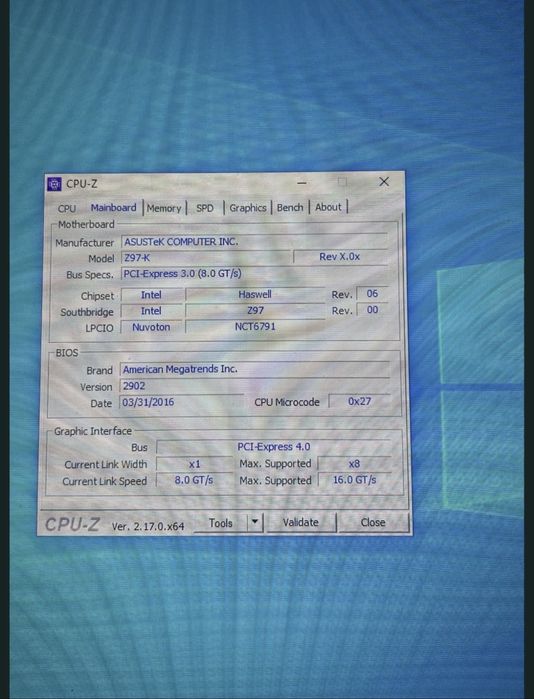Click the Manufacturer field ASUSTeK COMPUTER INC.
The image size is (534, 699).
(254, 242)
